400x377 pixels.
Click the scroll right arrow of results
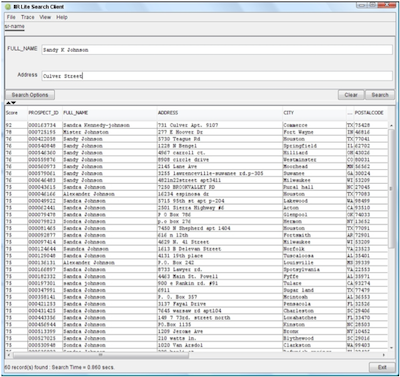coord(384,355)
